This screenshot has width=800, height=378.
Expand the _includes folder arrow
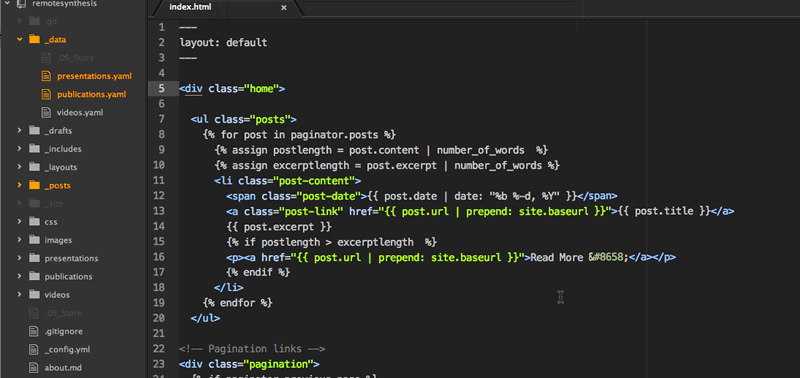19,149
